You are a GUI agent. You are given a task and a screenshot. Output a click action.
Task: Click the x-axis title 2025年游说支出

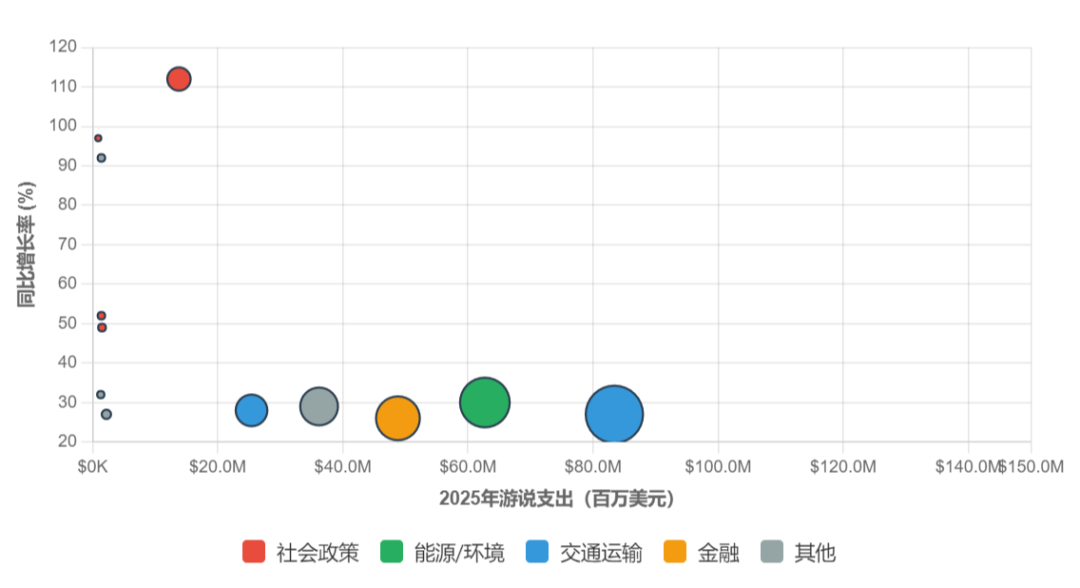click(558, 494)
